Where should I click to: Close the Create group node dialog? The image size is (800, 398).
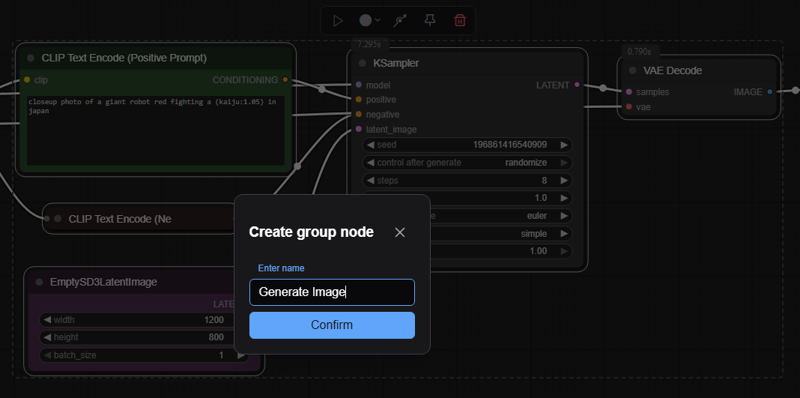[400, 232]
